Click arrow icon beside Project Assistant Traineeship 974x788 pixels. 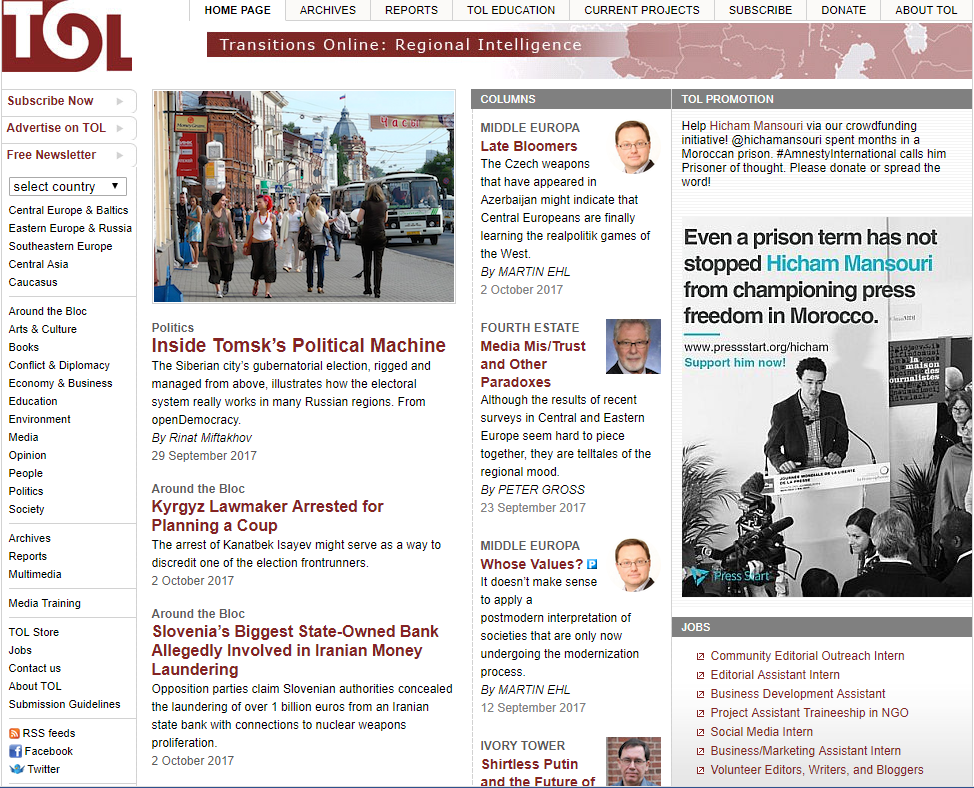tap(701, 713)
